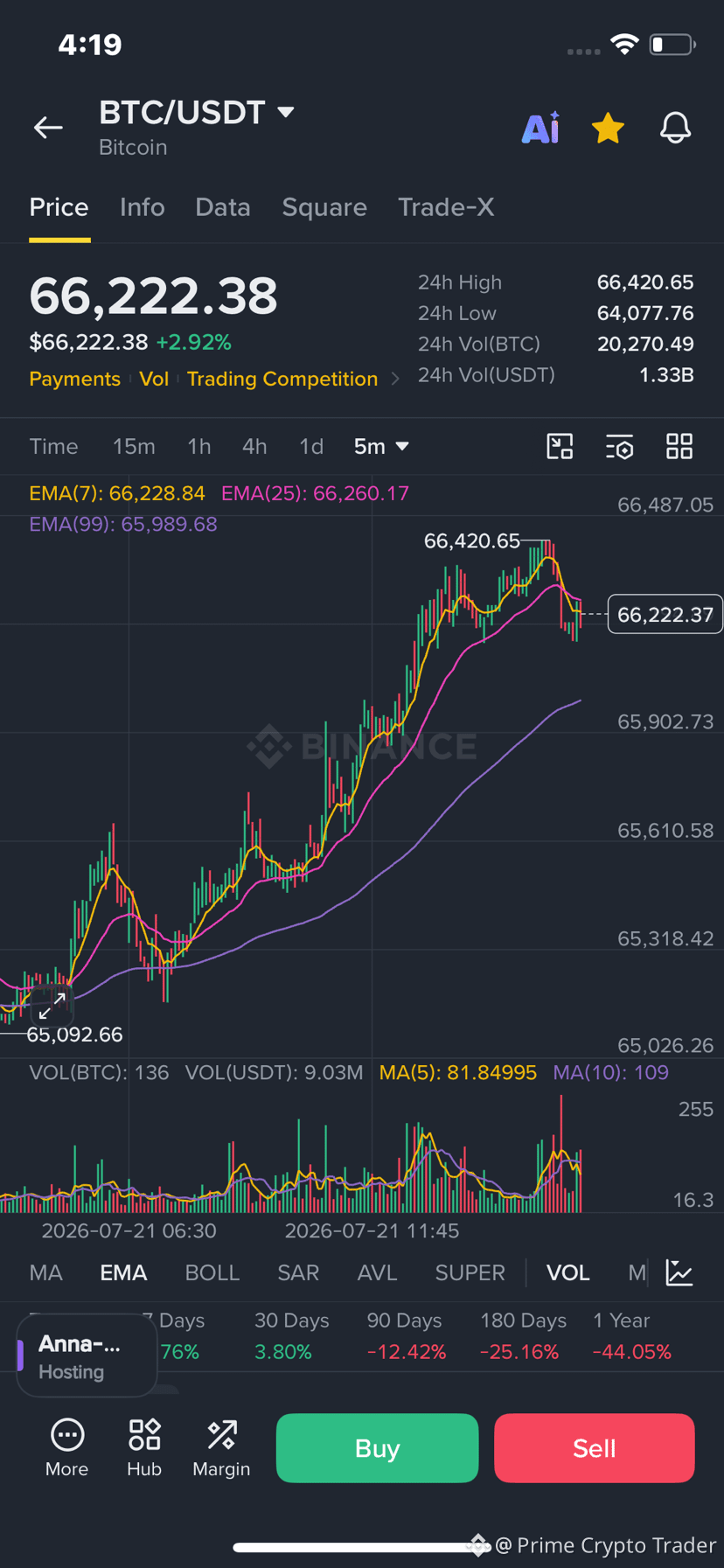Select the Time chart interval
Image resolution: width=724 pixels, height=1568 pixels.
coord(53,447)
